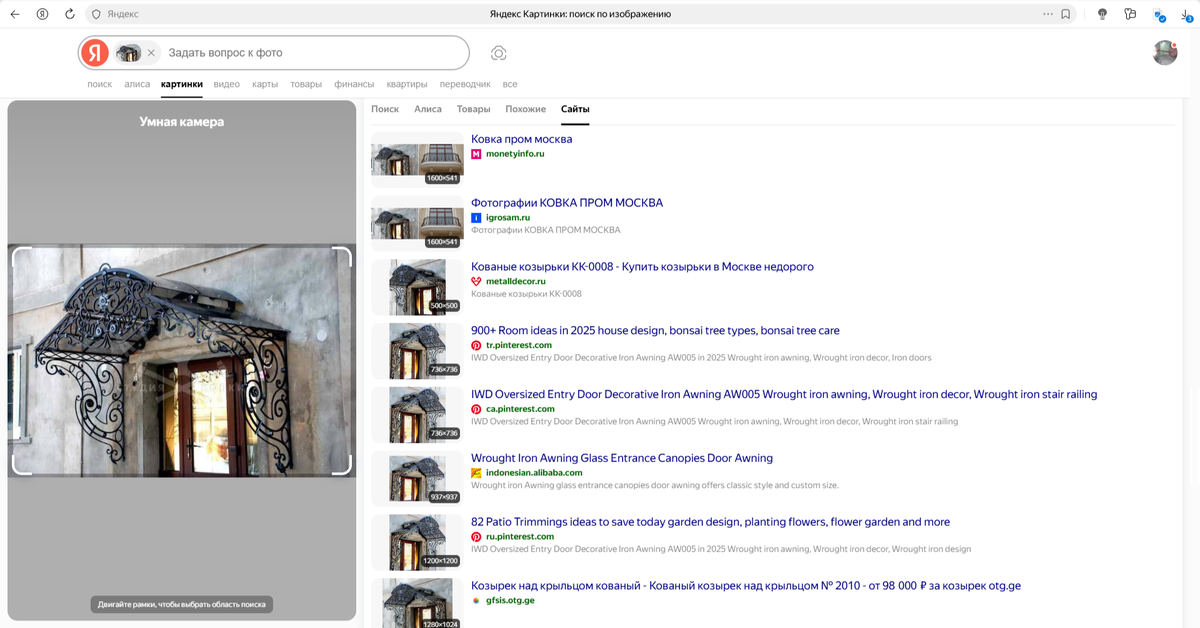The height and width of the screenshot is (628, 1200).
Task: Click the Pinterest icon beside ru.pinterest.com
Action: [476, 536]
